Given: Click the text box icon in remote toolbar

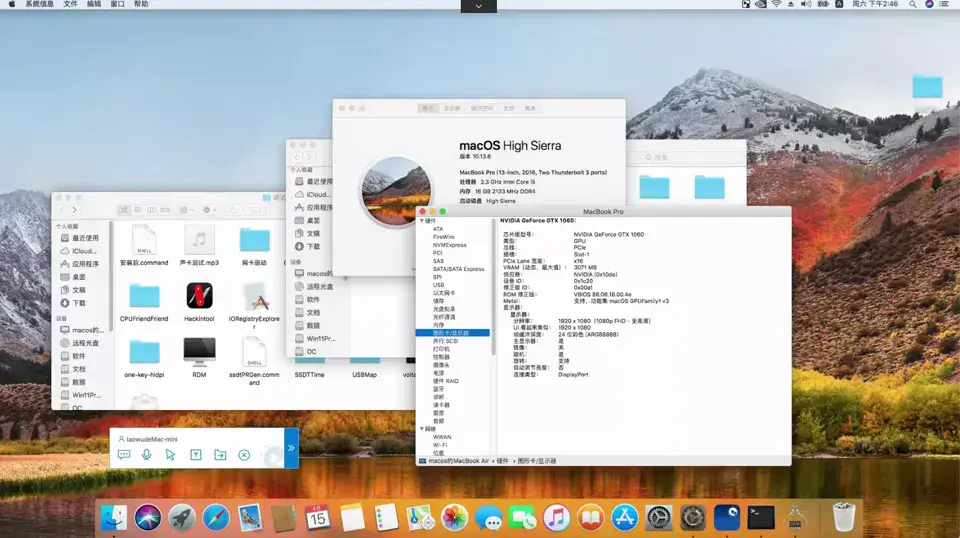Looking at the screenshot, I should tap(195, 455).
